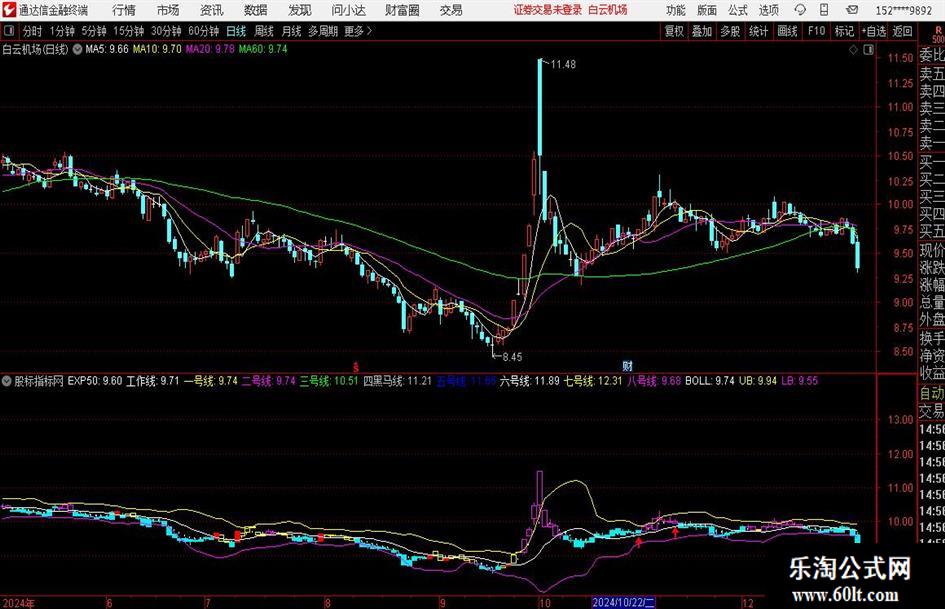The image size is (945, 609).
Task: Open the 财富圈 menu
Action: [x=402, y=10]
